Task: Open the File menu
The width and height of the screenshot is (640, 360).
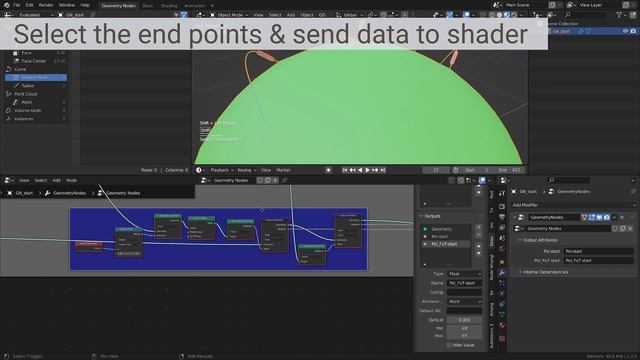Action: pos(16,5)
